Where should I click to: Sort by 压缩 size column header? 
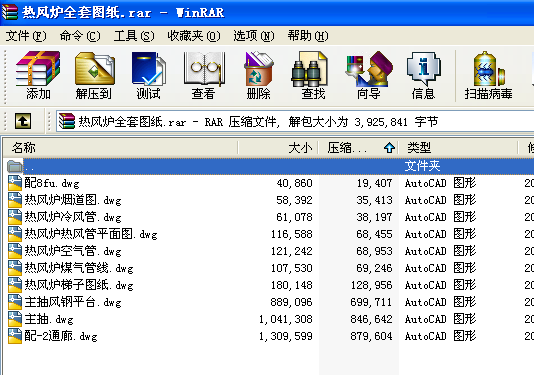point(358,148)
